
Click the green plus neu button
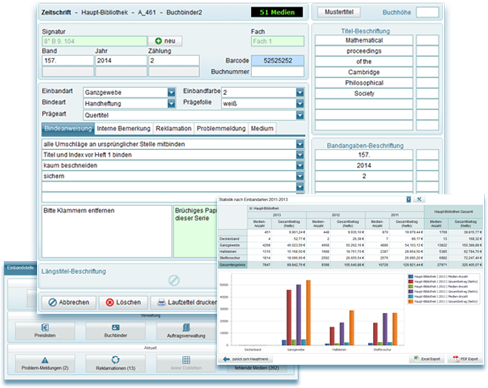tap(165, 41)
